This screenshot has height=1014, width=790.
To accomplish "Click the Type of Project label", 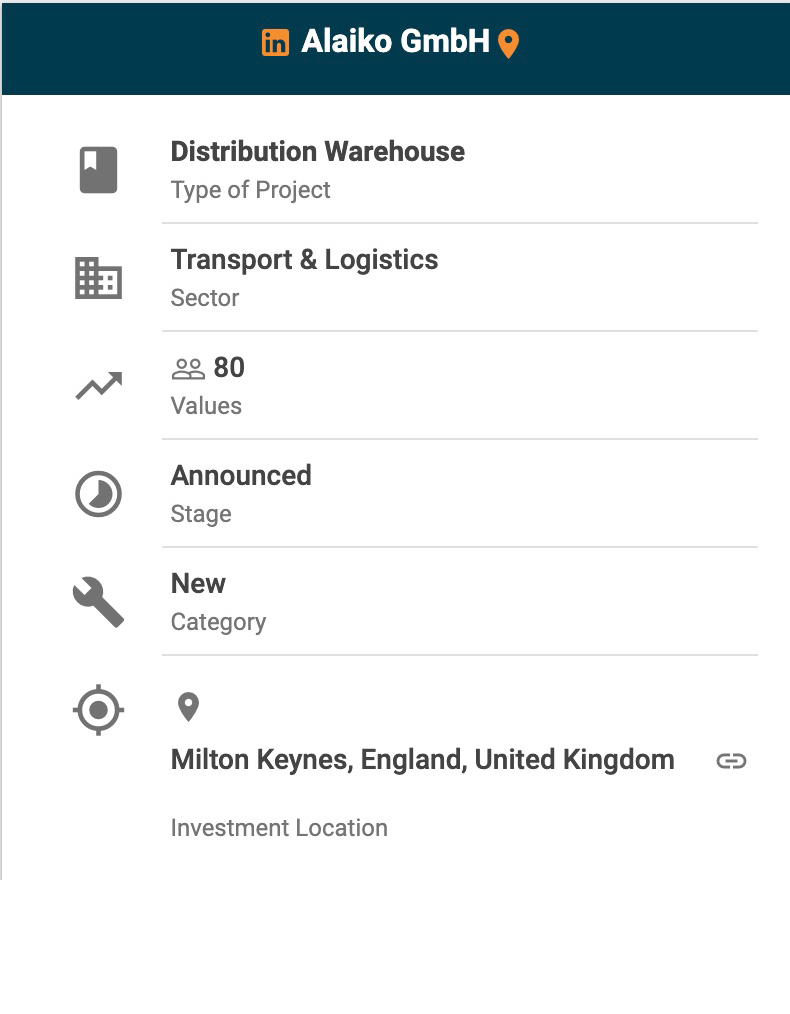I will point(250,190).
